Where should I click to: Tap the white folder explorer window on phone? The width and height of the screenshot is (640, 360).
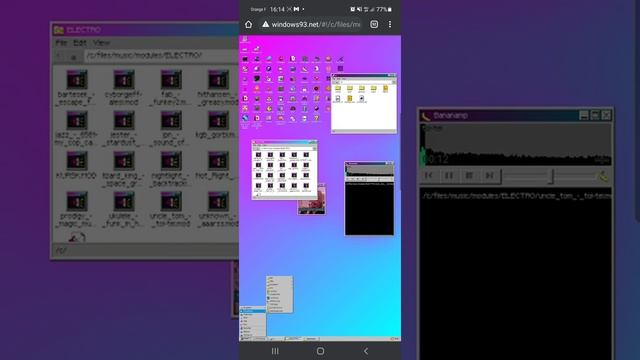click(x=364, y=103)
